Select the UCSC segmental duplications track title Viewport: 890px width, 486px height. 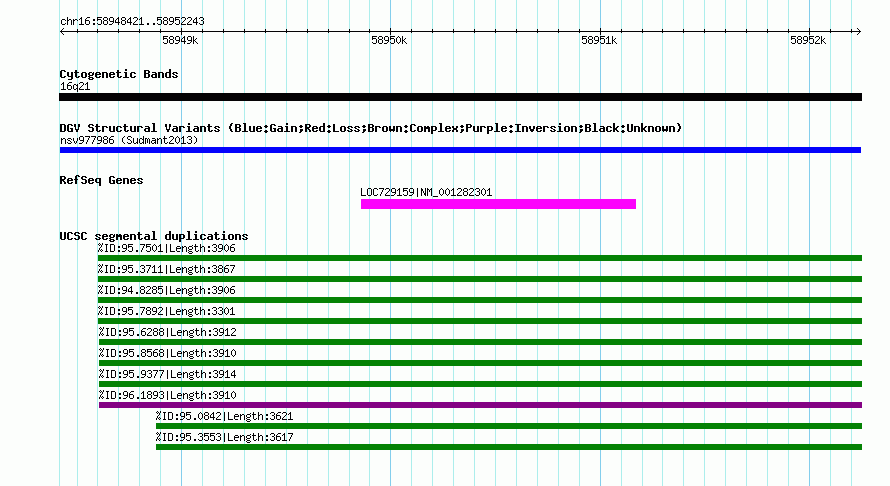click(154, 236)
